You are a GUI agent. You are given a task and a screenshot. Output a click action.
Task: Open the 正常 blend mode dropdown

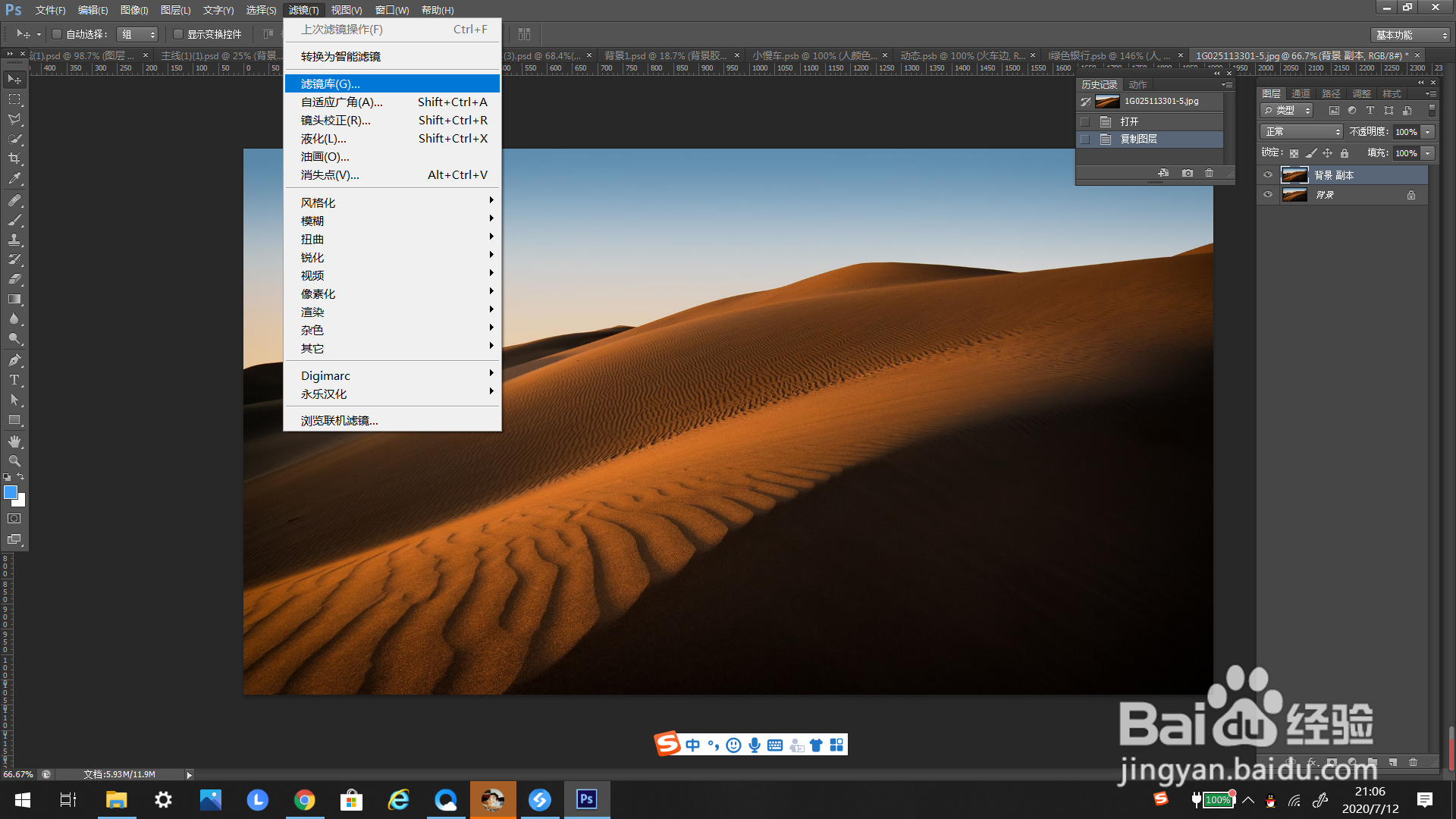[1301, 132]
